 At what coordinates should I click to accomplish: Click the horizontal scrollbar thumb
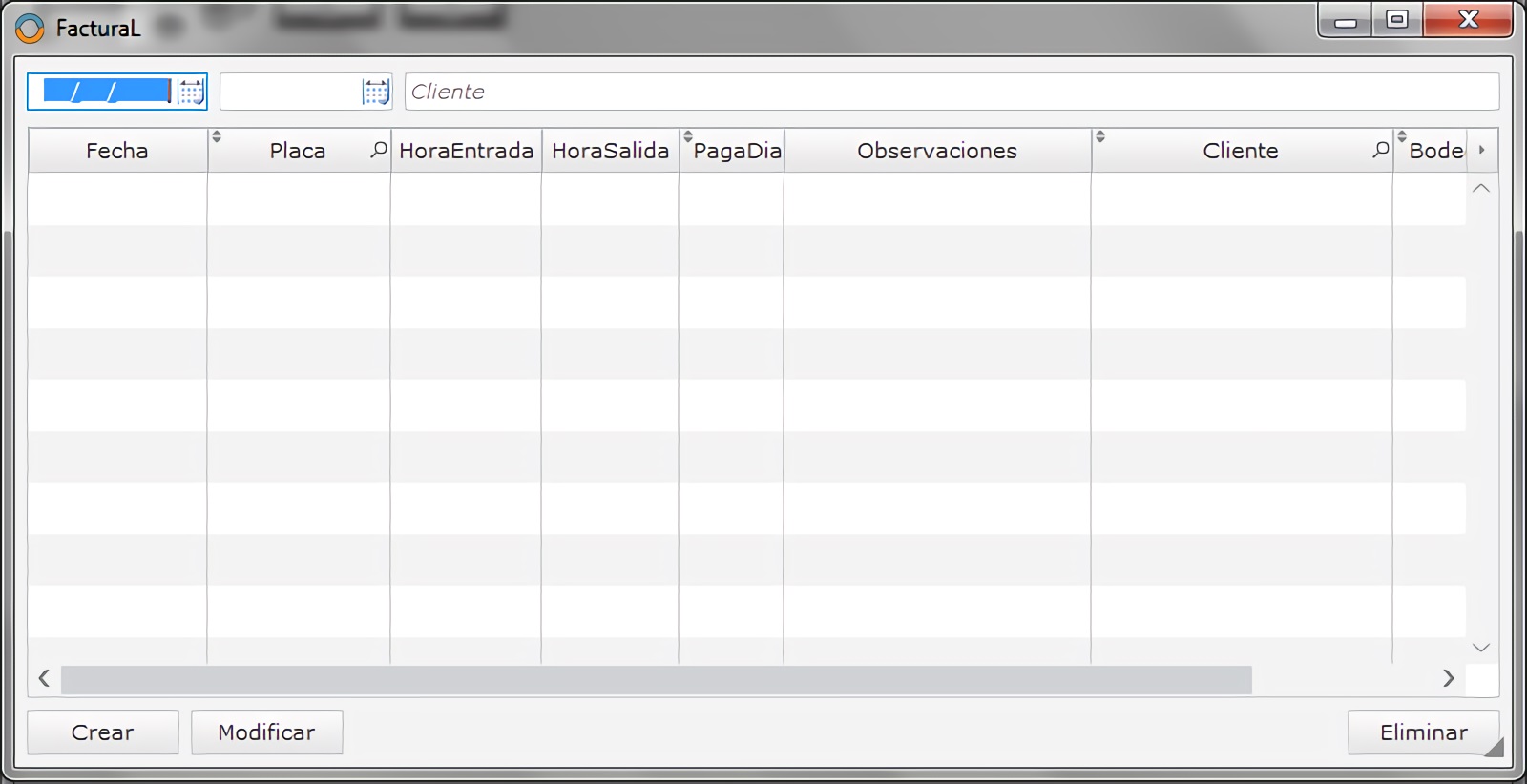656,679
